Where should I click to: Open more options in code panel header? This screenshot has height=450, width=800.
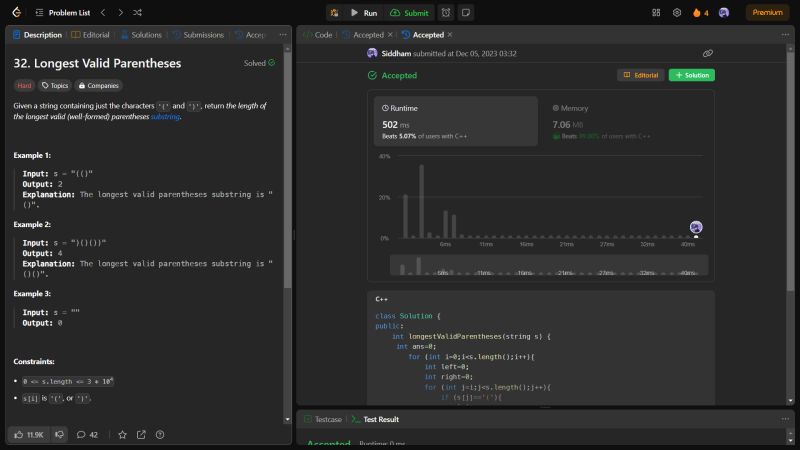(785, 35)
